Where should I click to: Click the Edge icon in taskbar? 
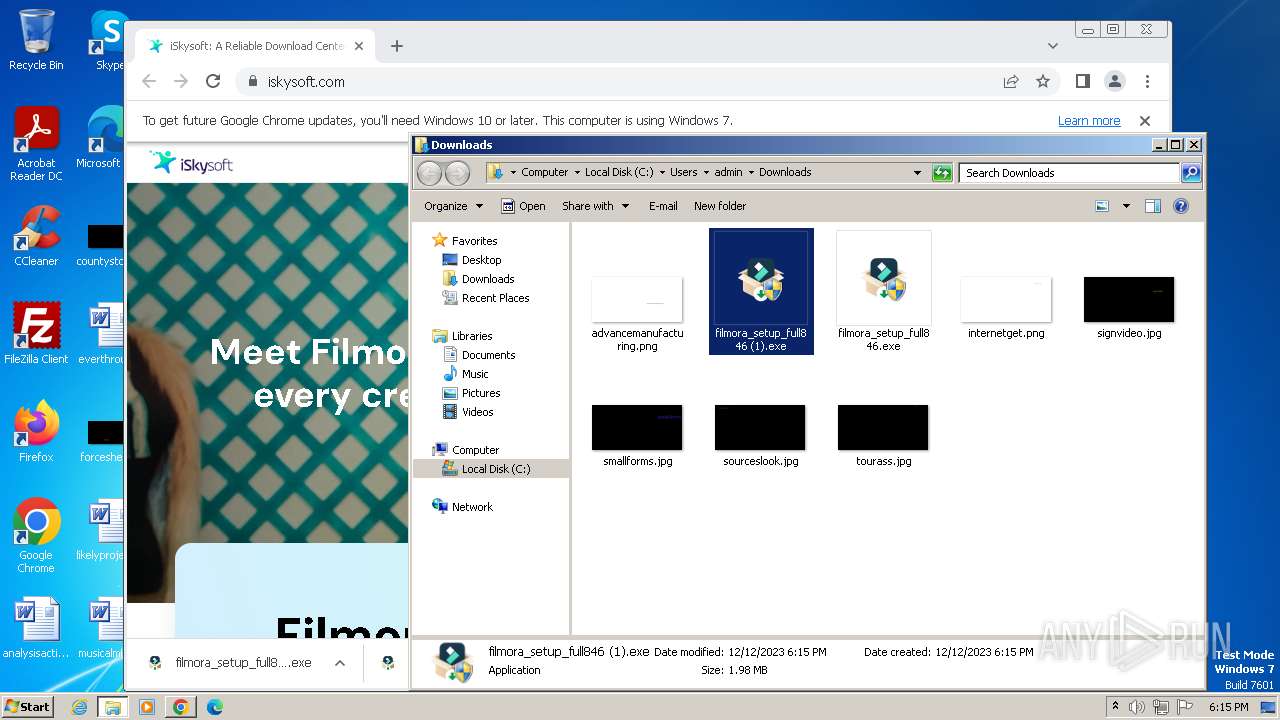coord(214,707)
